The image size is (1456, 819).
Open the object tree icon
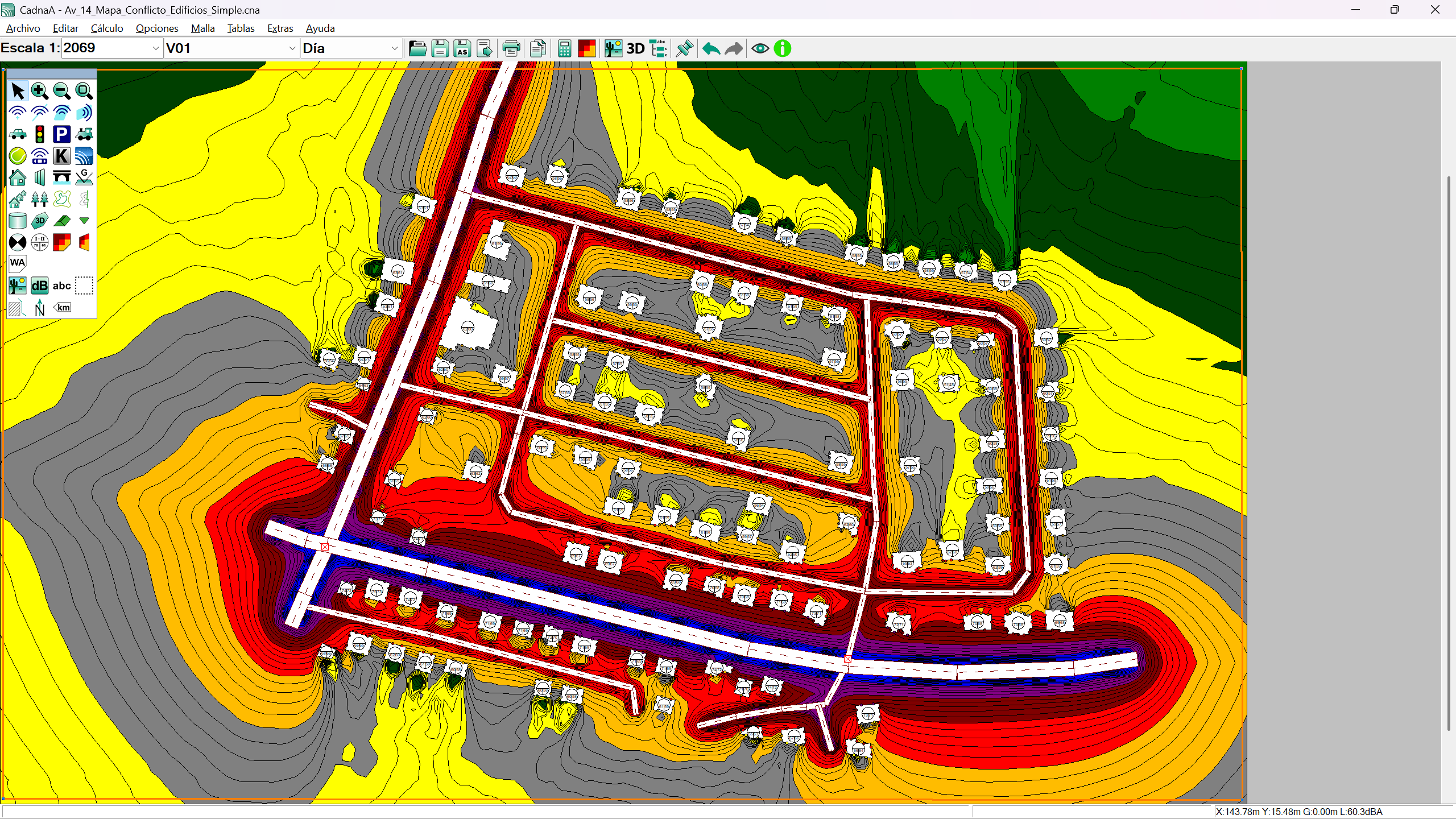pos(659,48)
